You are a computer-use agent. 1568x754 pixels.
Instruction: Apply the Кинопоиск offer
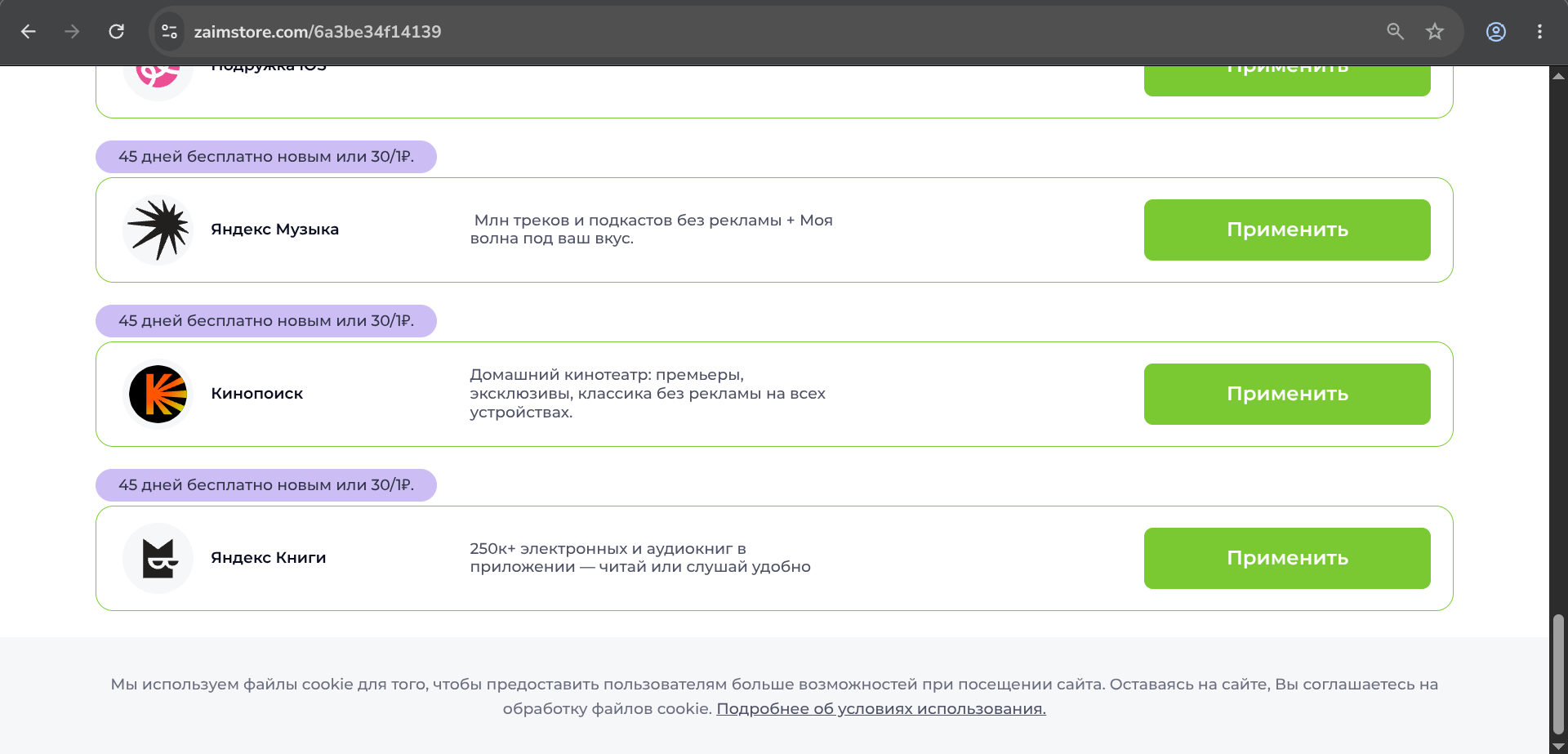coord(1287,394)
